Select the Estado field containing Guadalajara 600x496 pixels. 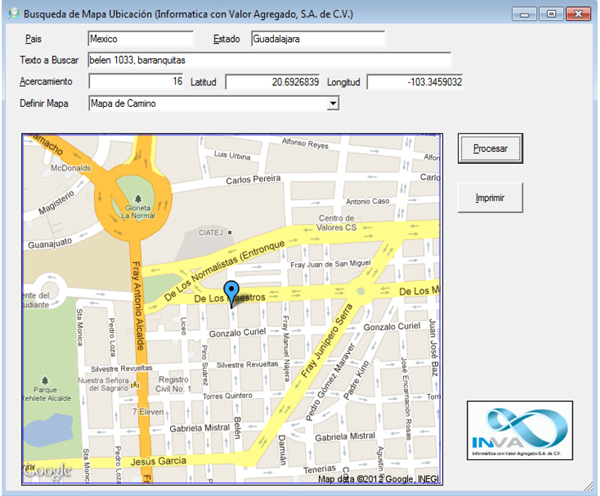pos(316,39)
